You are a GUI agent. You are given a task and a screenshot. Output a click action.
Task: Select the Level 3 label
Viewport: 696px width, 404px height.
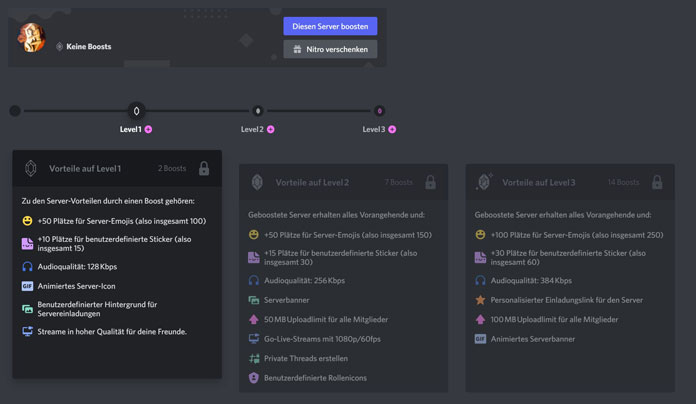374,129
